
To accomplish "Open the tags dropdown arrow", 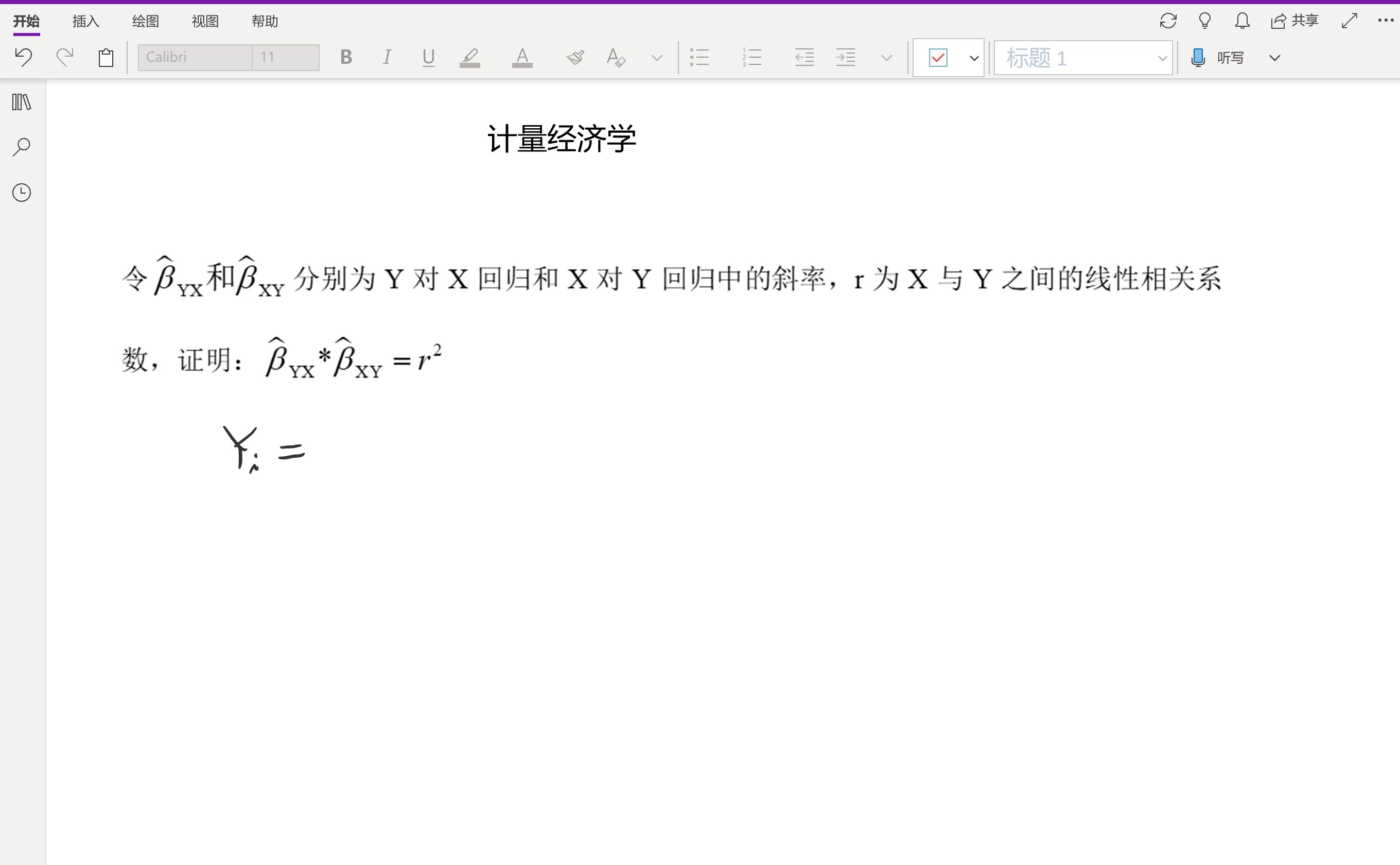I will (x=974, y=58).
